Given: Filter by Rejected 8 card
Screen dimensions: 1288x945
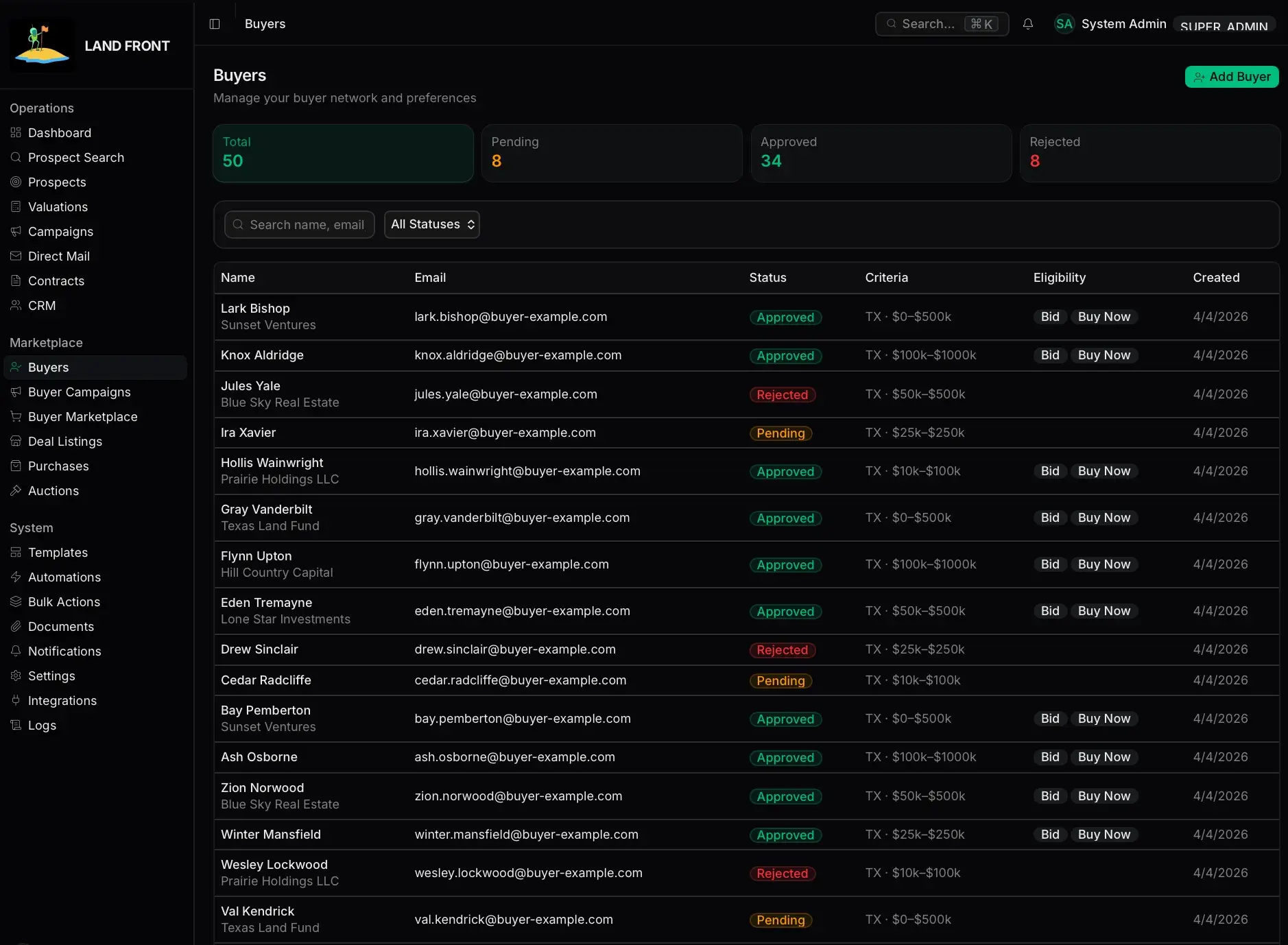Looking at the screenshot, I should pyautogui.click(x=1150, y=153).
